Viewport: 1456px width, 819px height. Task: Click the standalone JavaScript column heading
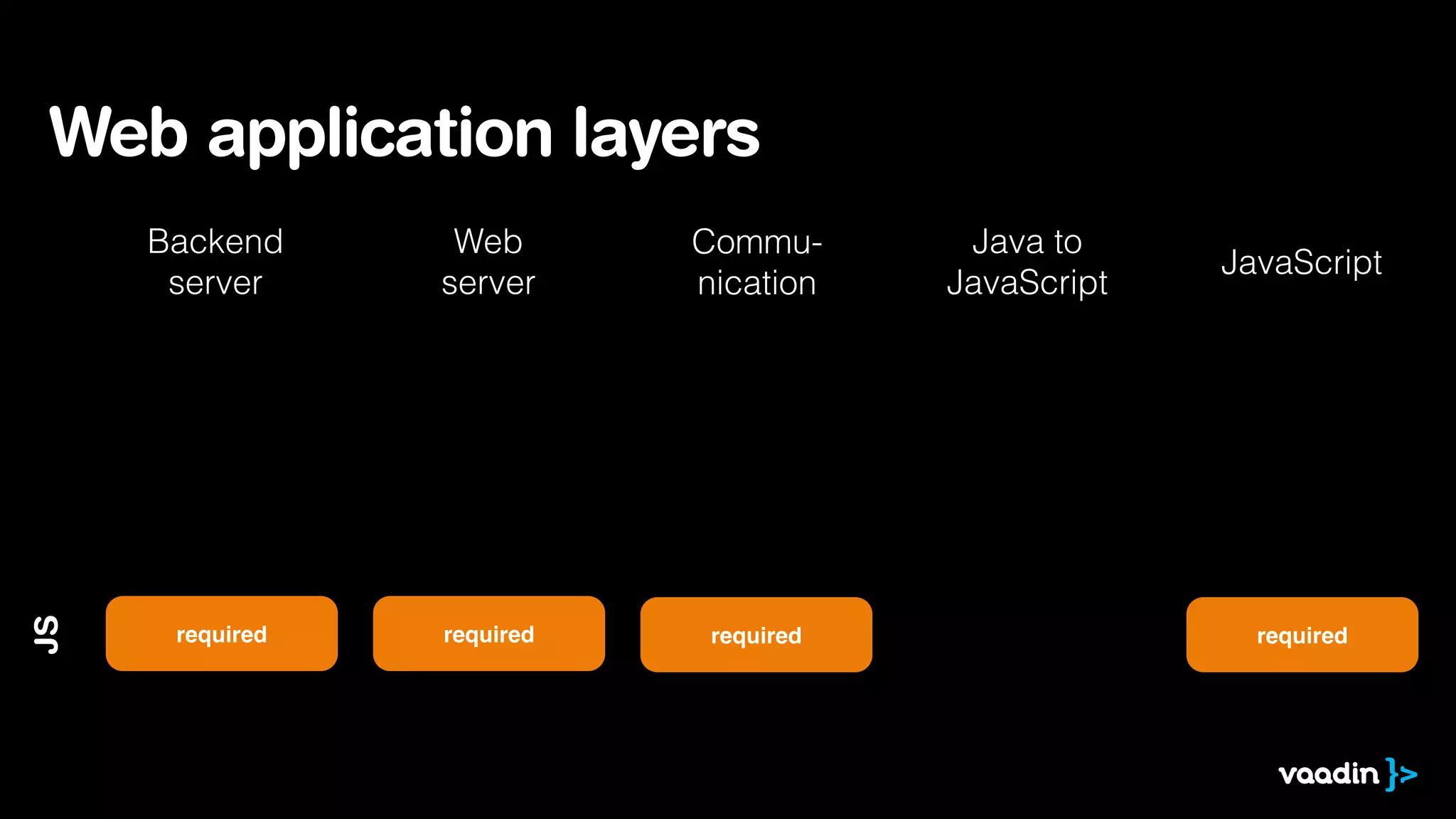coord(1301,262)
